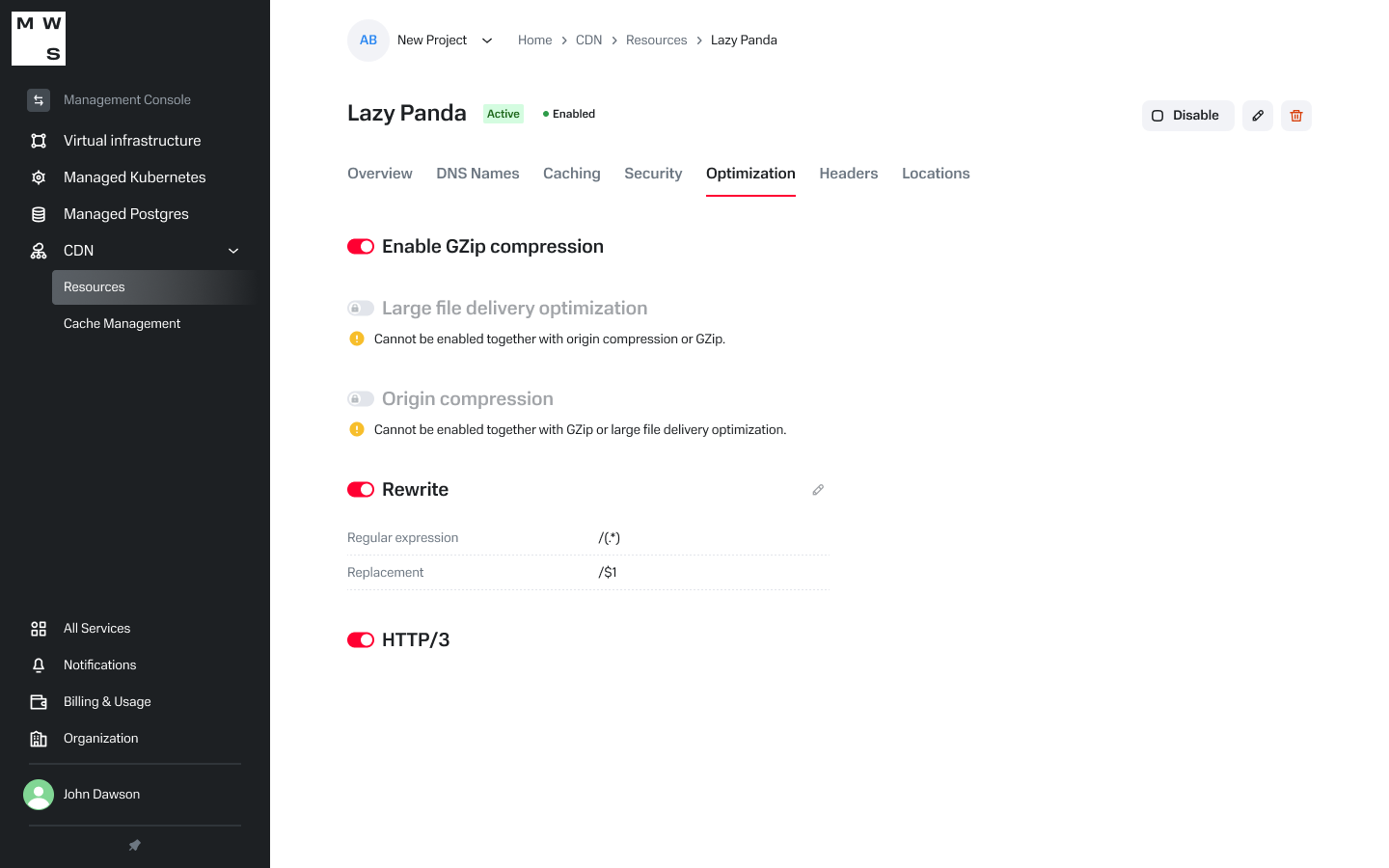Open Managed Kubernetes in the sidebar
This screenshot has height=868, width=1389.
pos(135,177)
